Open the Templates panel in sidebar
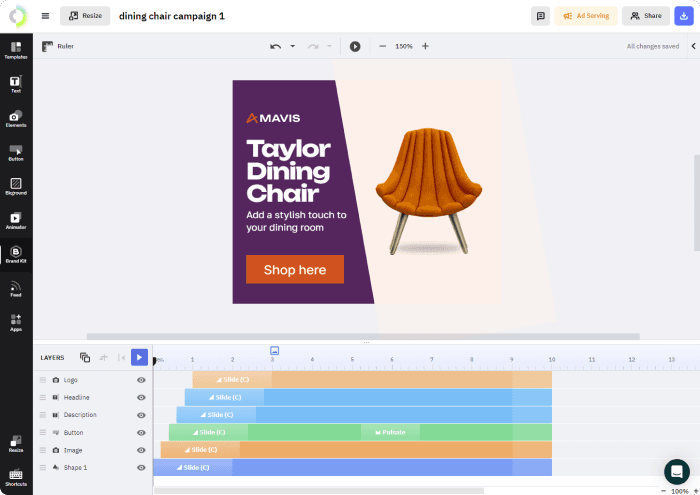The image size is (700, 495). (x=15, y=49)
